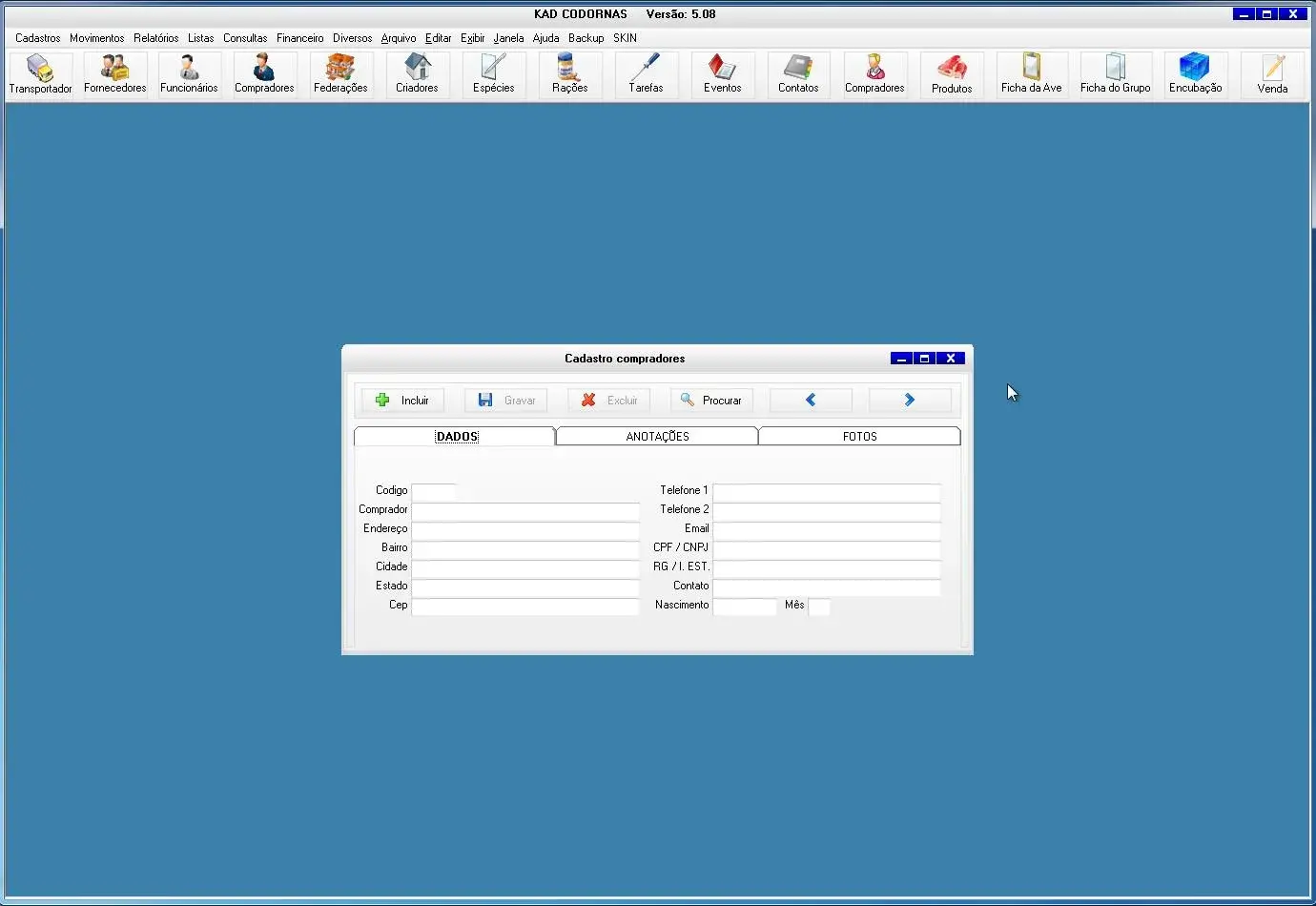1316x906 pixels.
Task: Click the Procurar search button
Action: [x=711, y=401]
